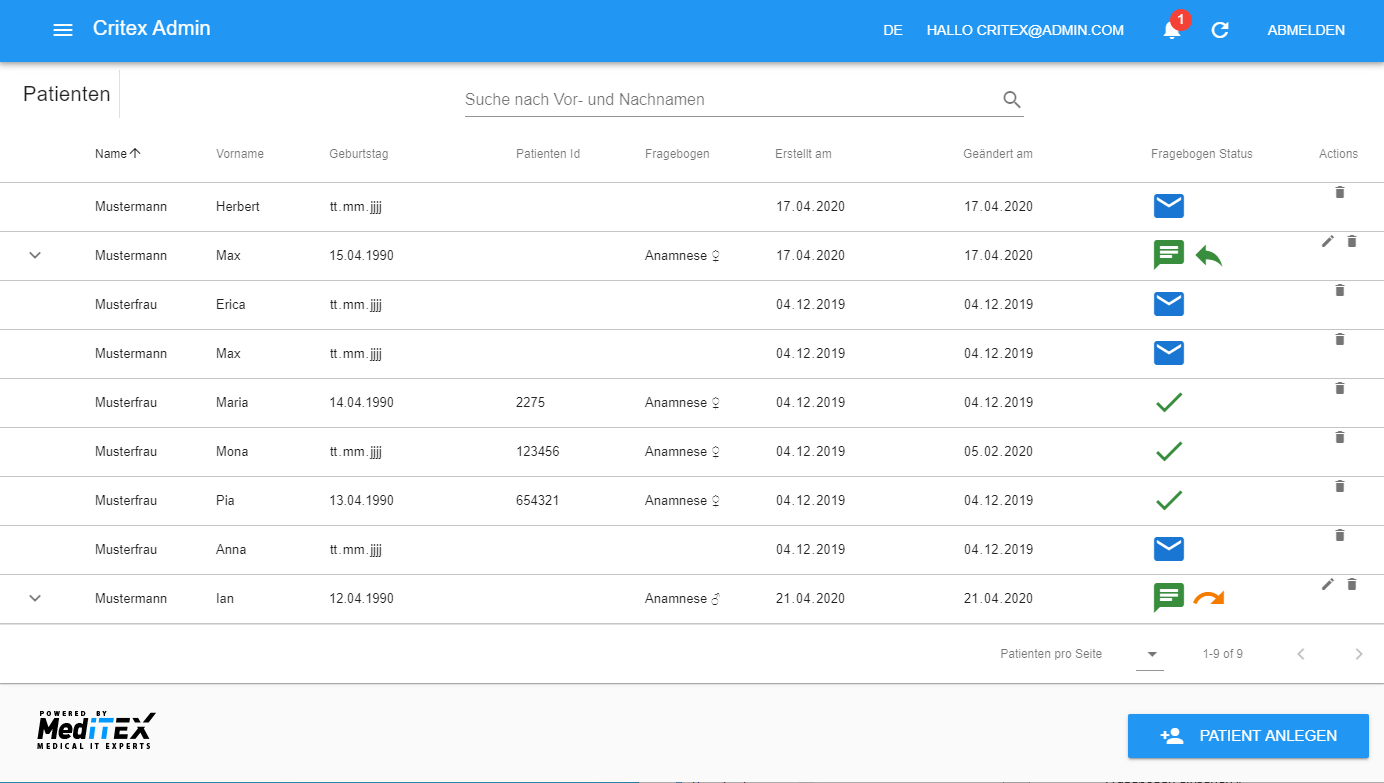Image resolution: width=1384 pixels, height=783 pixels.
Task: Switch language via DE button
Action: [x=893, y=30]
